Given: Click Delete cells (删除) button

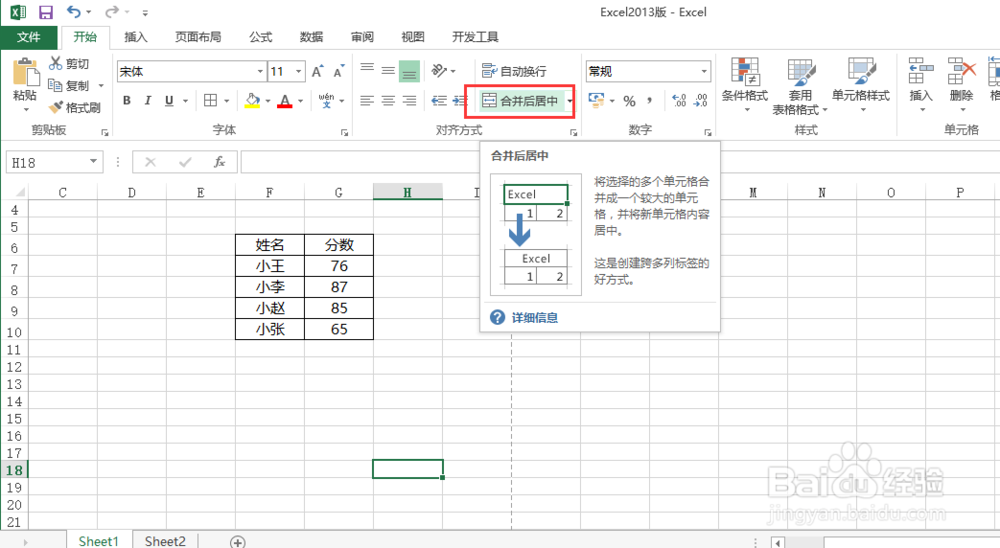Looking at the screenshot, I should (x=961, y=85).
